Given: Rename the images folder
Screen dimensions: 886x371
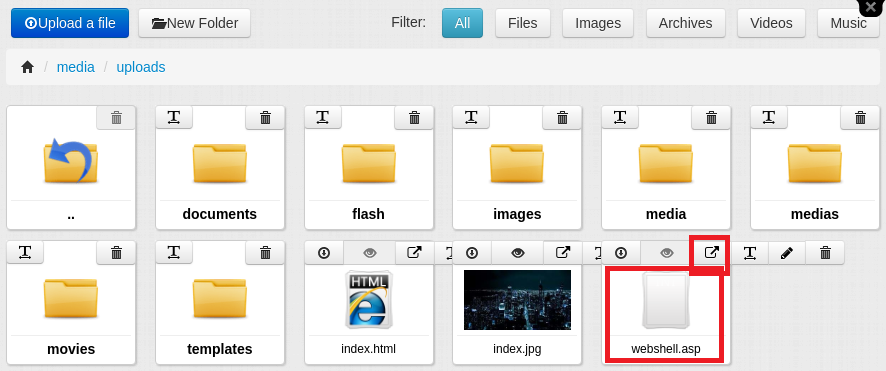Looking at the screenshot, I should [x=471, y=117].
